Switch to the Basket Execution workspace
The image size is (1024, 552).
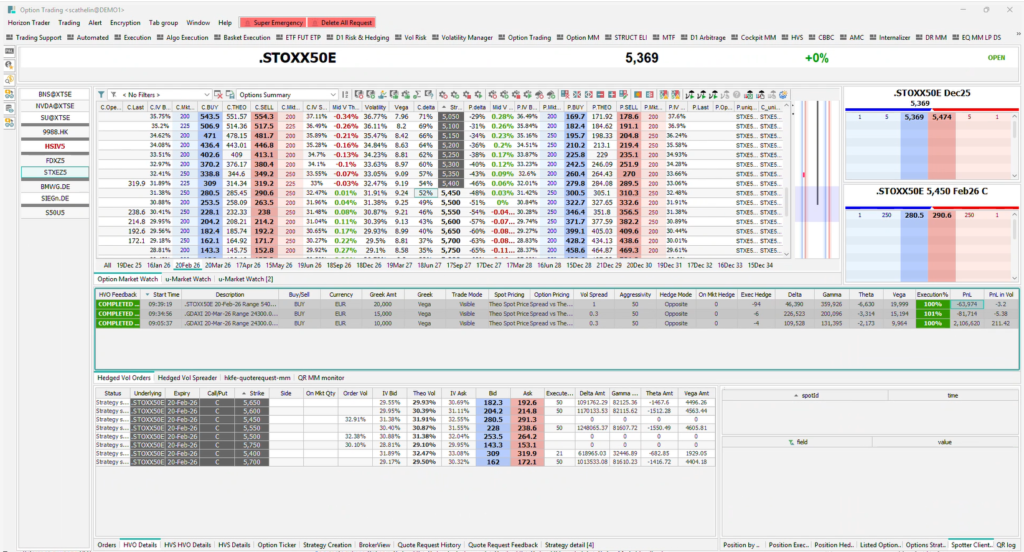coord(242,38)
